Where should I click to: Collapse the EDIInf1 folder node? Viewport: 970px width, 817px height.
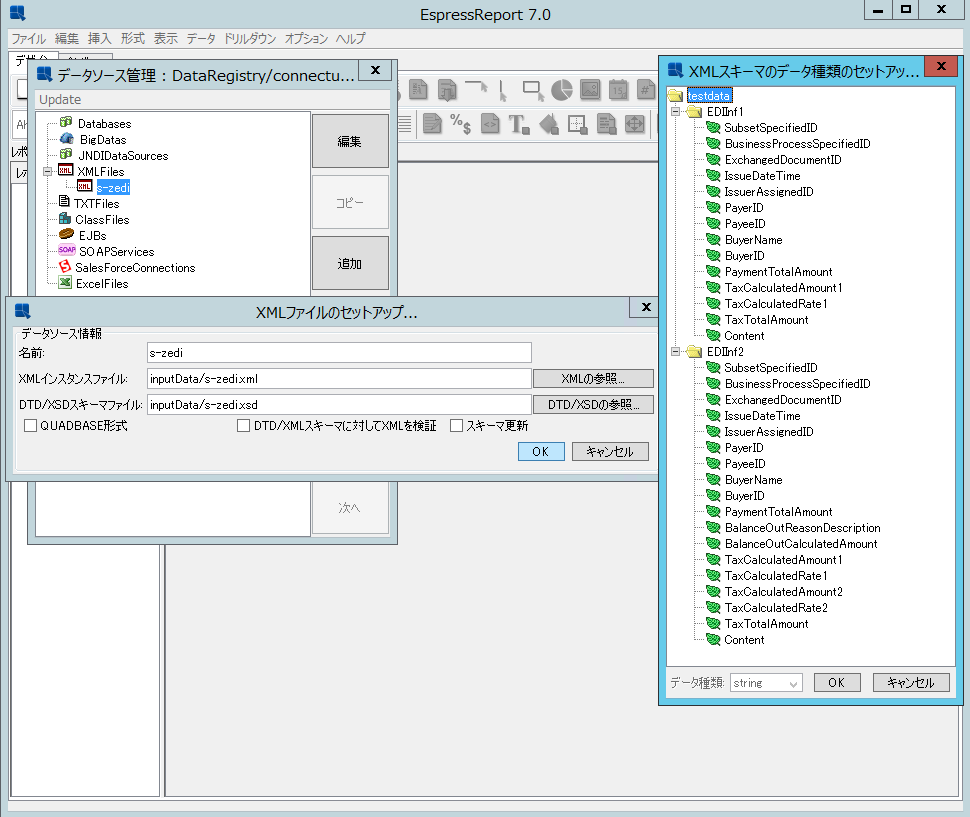click(x=676, y=111)
